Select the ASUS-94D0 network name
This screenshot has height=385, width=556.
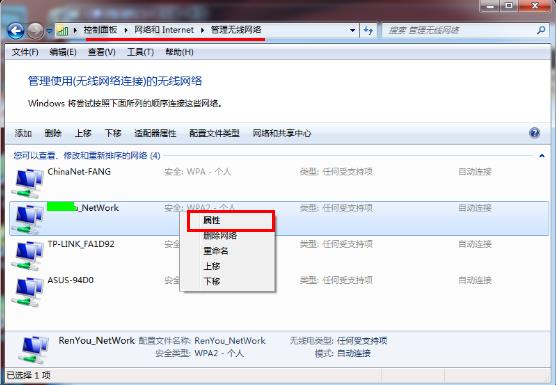pos(71,280)
